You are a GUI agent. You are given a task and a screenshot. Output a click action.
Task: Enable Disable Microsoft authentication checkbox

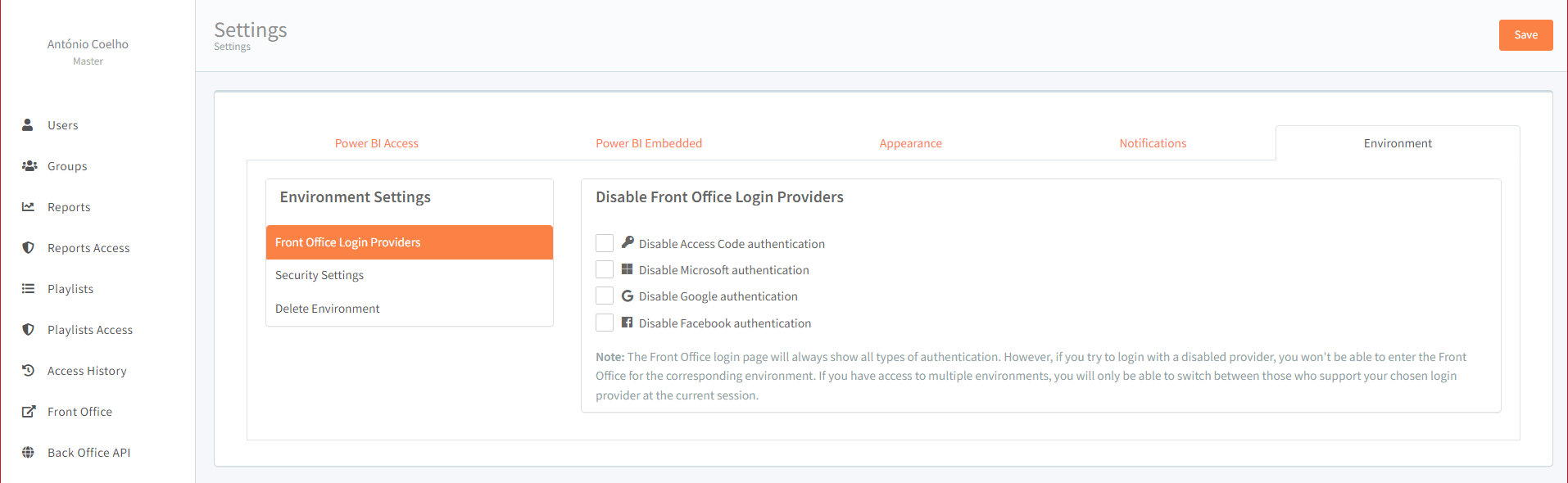605,269
